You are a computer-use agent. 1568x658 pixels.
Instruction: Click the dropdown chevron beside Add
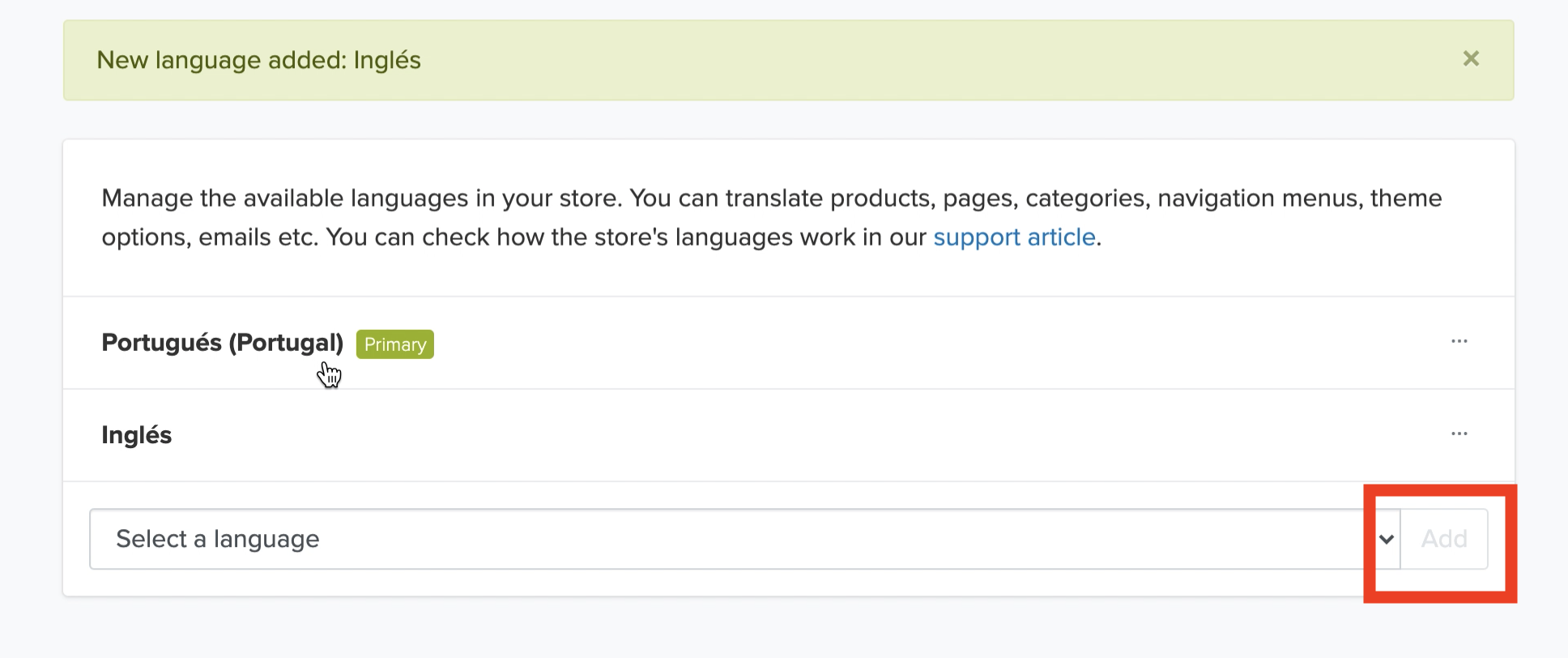pyautogui.click(x=1387, y=539)
